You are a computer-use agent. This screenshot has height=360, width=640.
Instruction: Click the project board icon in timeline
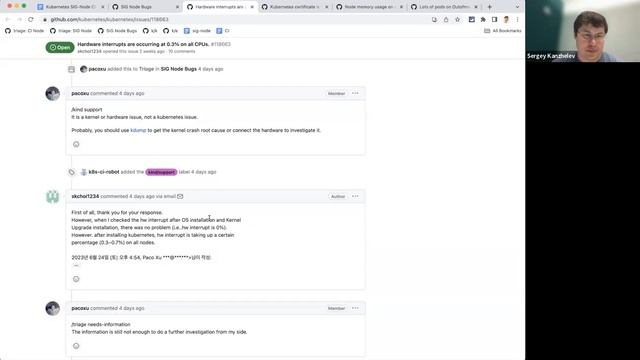(71, 69)
